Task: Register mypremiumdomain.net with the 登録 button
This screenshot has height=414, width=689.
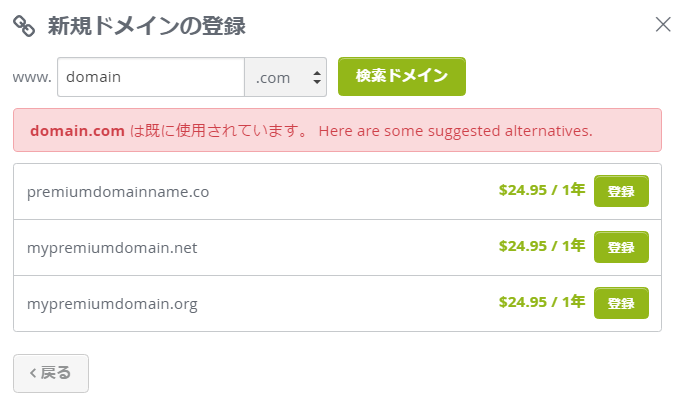Action: tap(621, 247)
